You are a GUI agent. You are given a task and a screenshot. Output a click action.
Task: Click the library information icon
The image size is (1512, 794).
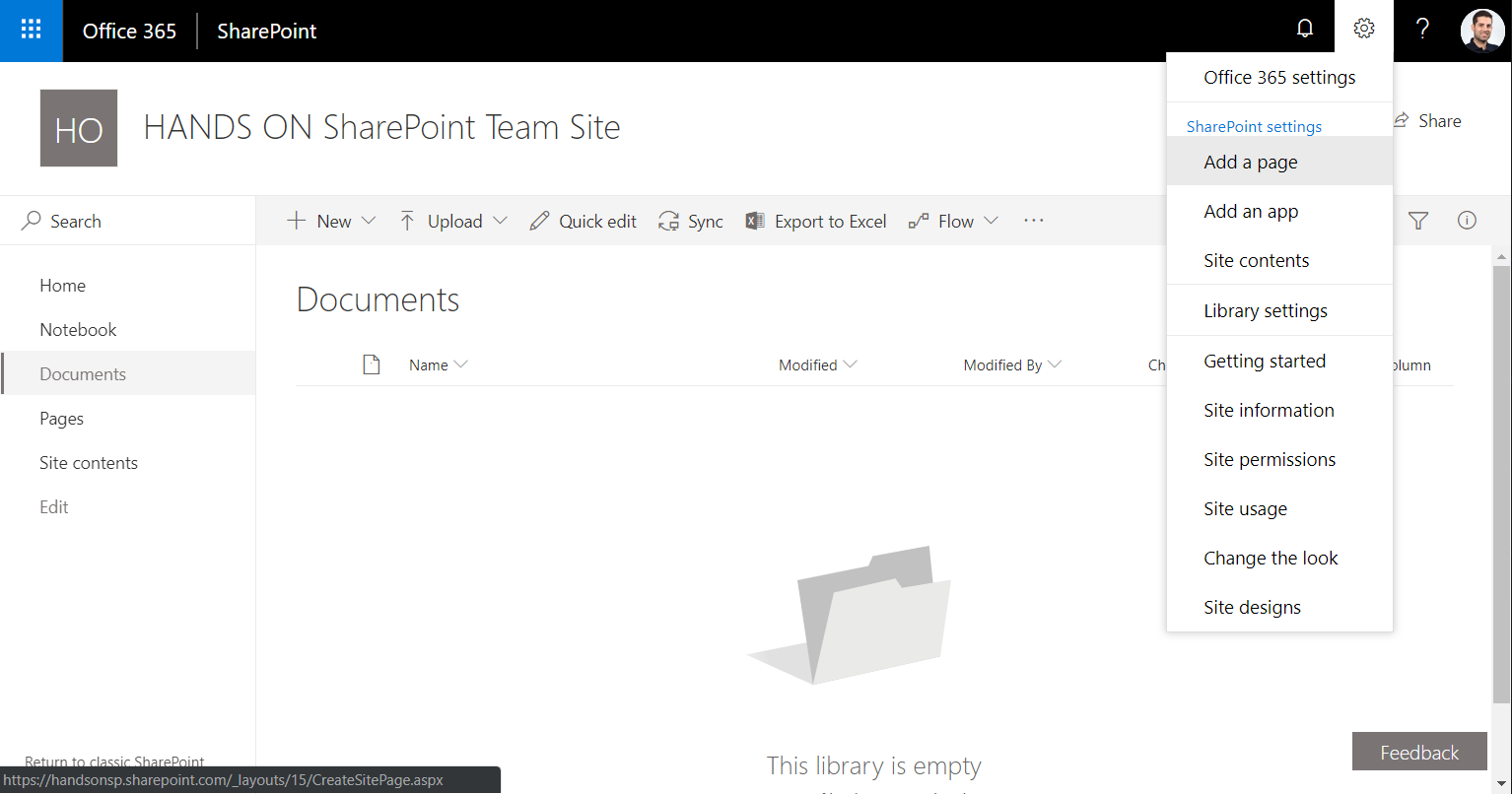tap(1467, 221)
